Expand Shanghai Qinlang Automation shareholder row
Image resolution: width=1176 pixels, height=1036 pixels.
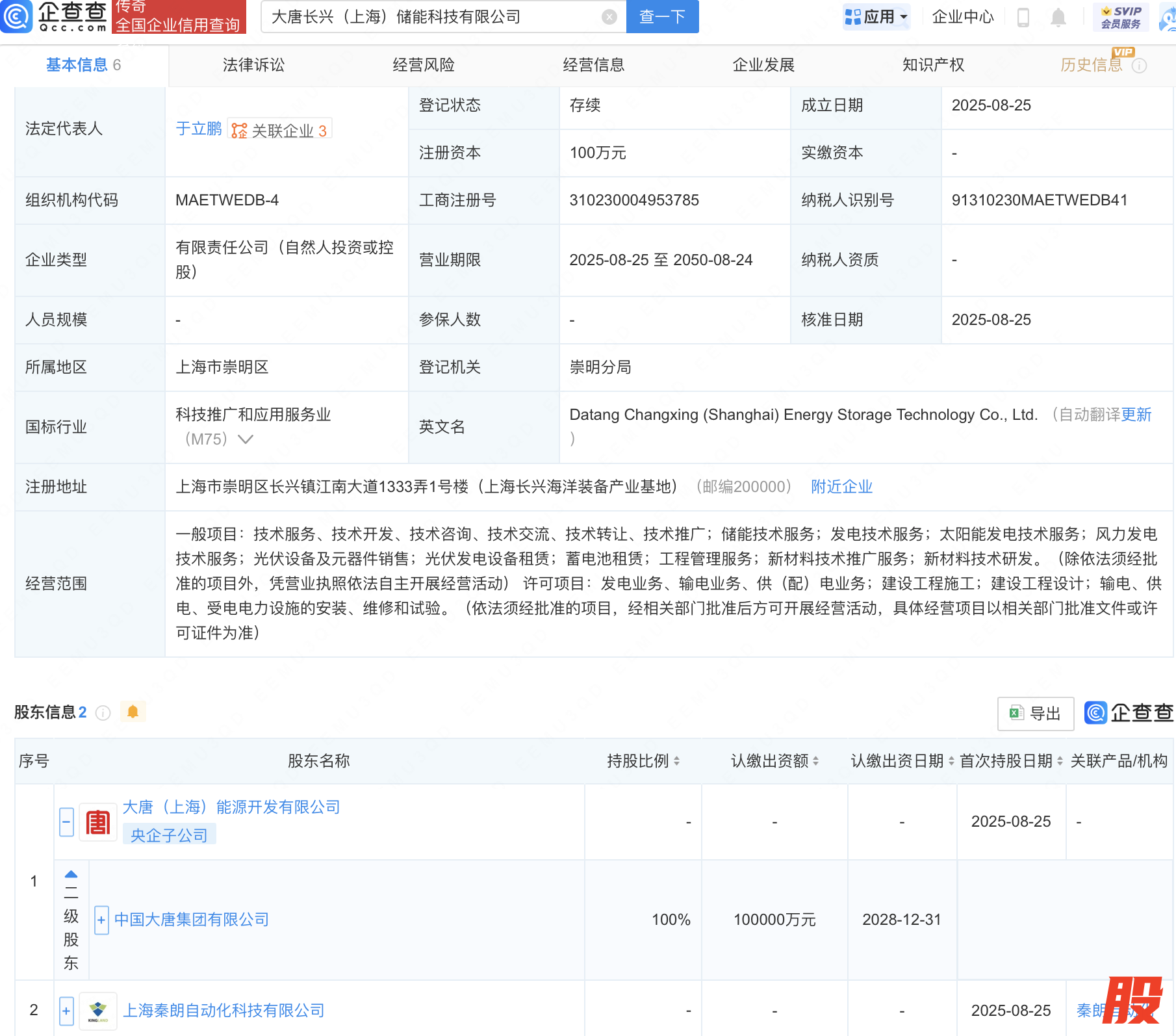point(66,1011)
